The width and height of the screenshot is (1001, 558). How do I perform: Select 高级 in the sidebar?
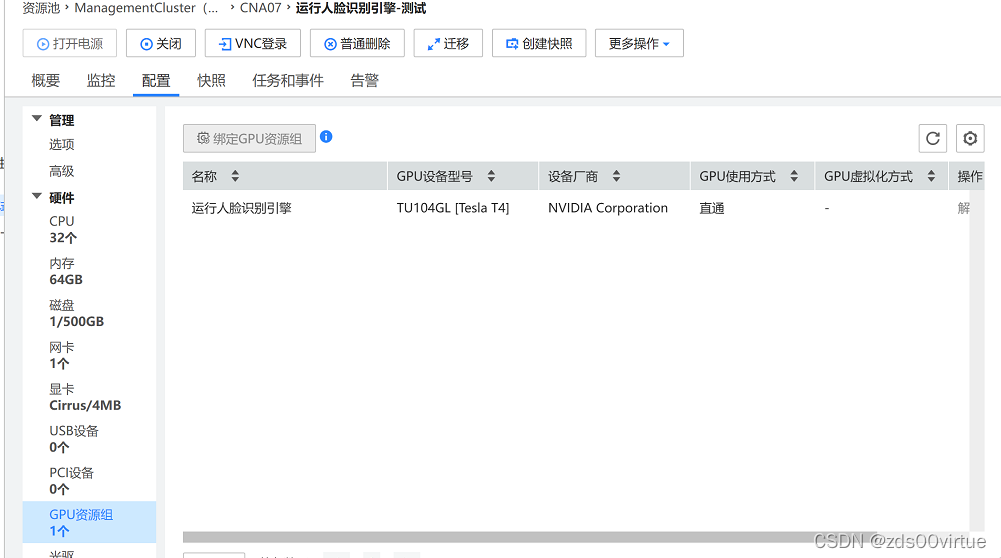[62, 171]
